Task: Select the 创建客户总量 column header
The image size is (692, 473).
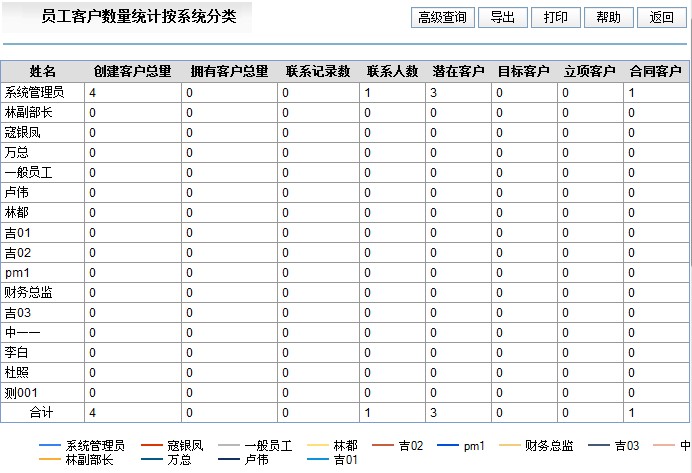Action: 132,72
